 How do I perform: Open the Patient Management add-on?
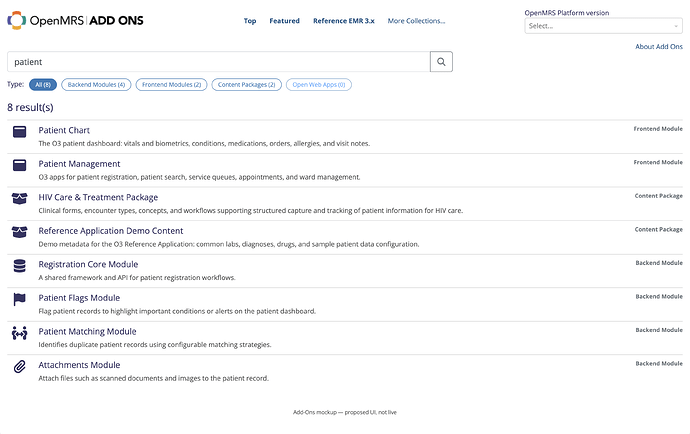(79, 164)
